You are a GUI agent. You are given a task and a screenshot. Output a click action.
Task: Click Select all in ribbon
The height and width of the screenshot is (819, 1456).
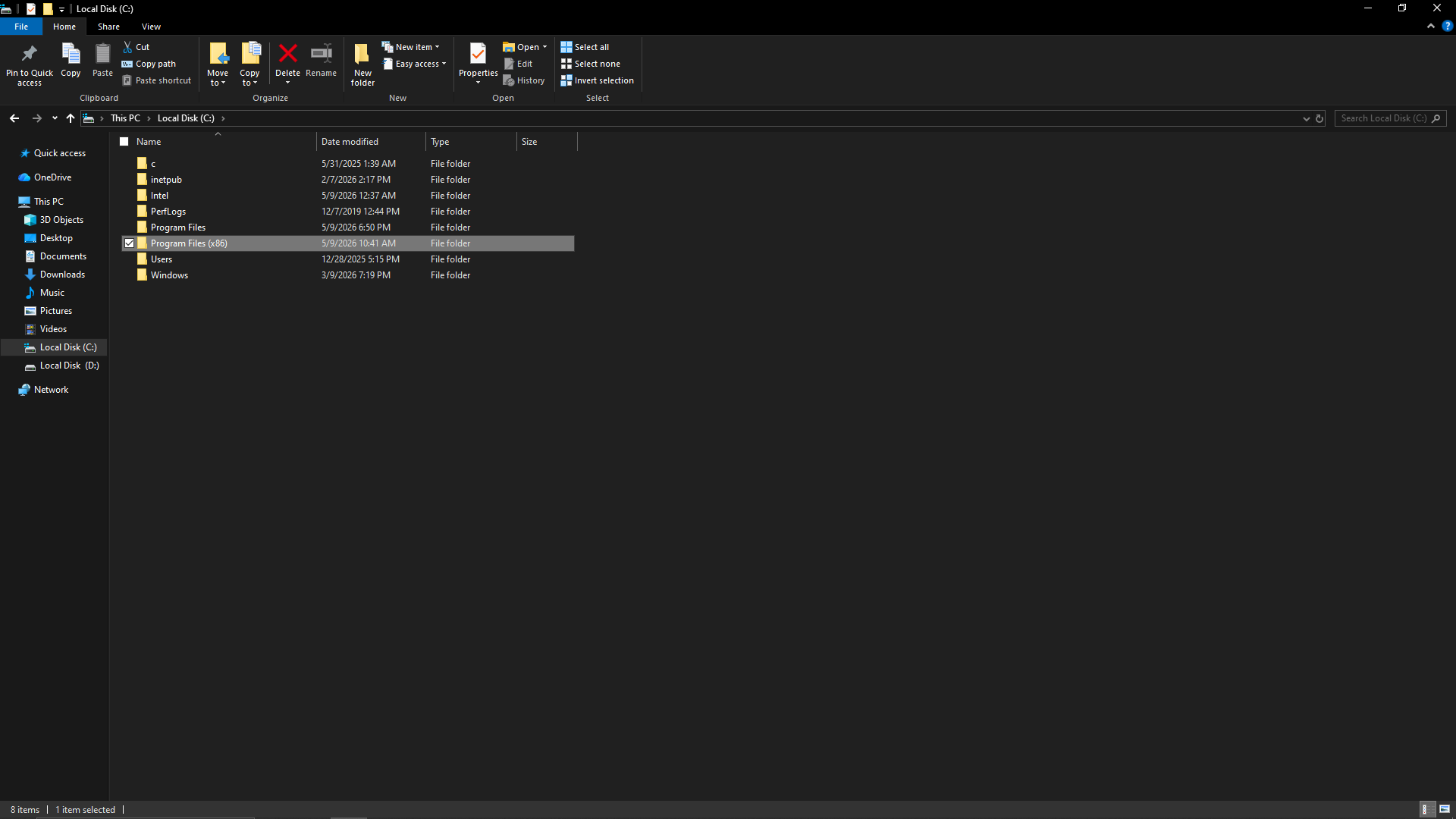click(x=585, y=47)
